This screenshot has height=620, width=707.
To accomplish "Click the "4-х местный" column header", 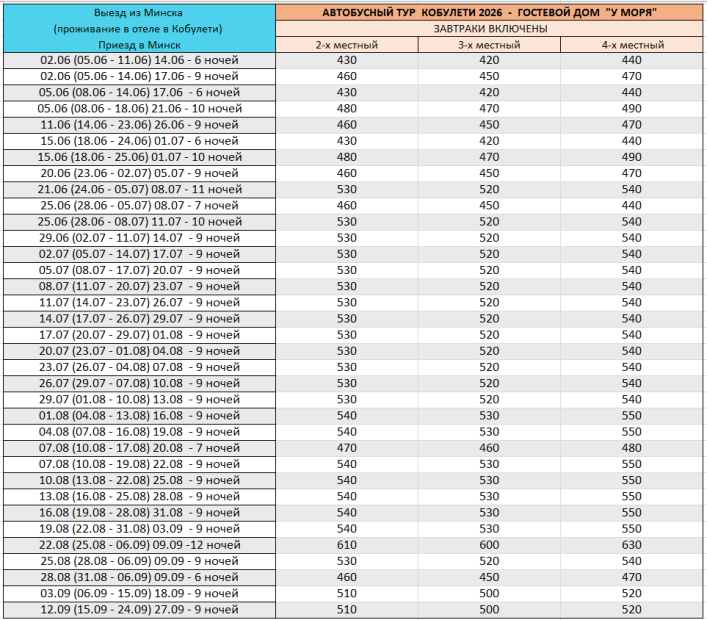I will point(631,45).
